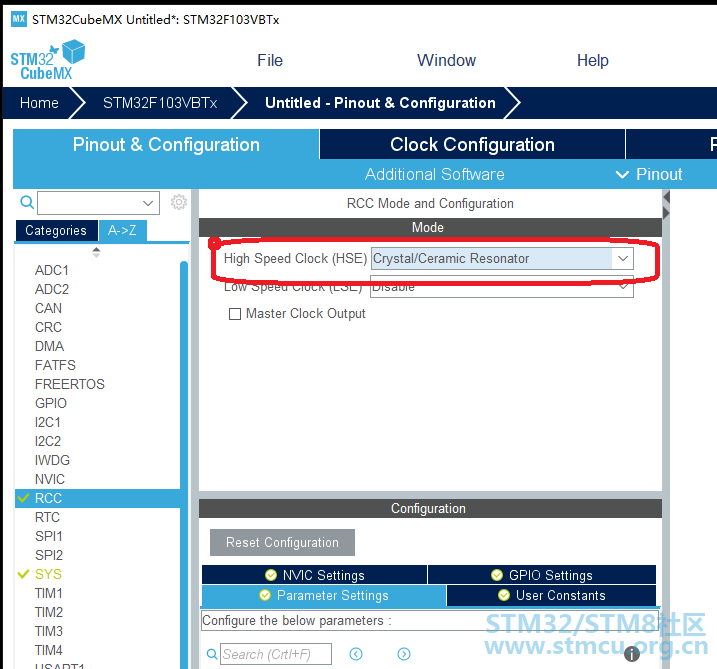The width and height of the screenshot is (717, 669).
Task: Open the File menu
Action: click(x=270, y=60)
